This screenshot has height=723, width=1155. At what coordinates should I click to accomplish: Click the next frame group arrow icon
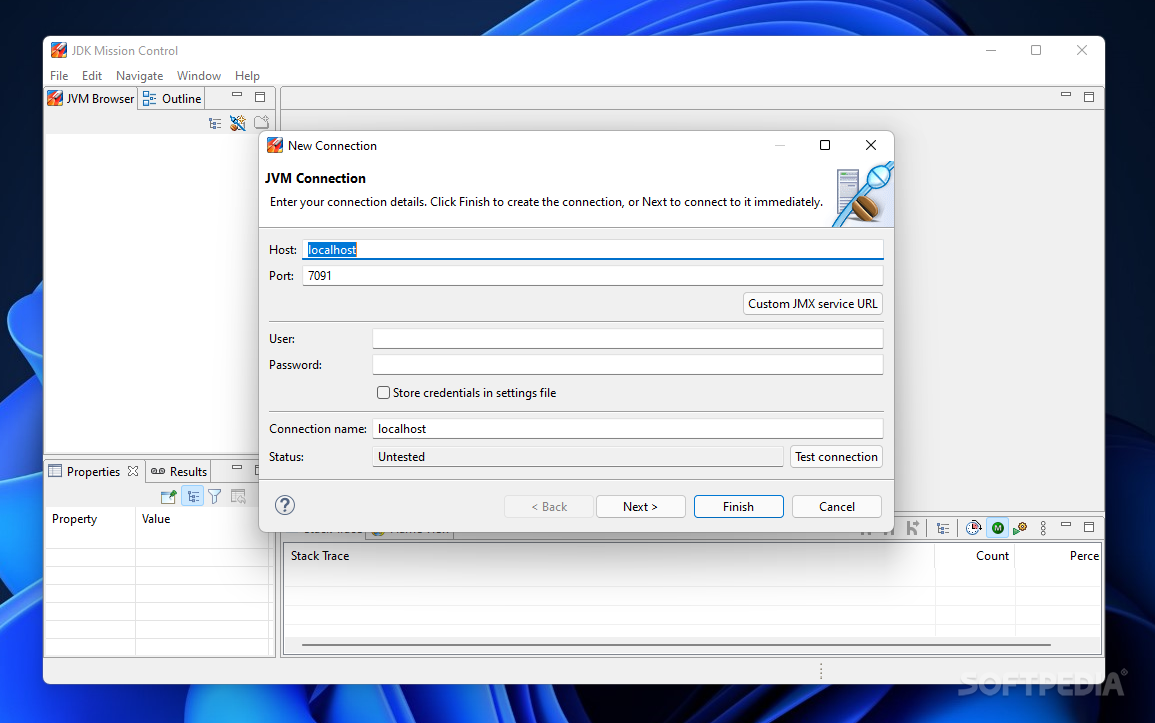(x=913, y=527)
